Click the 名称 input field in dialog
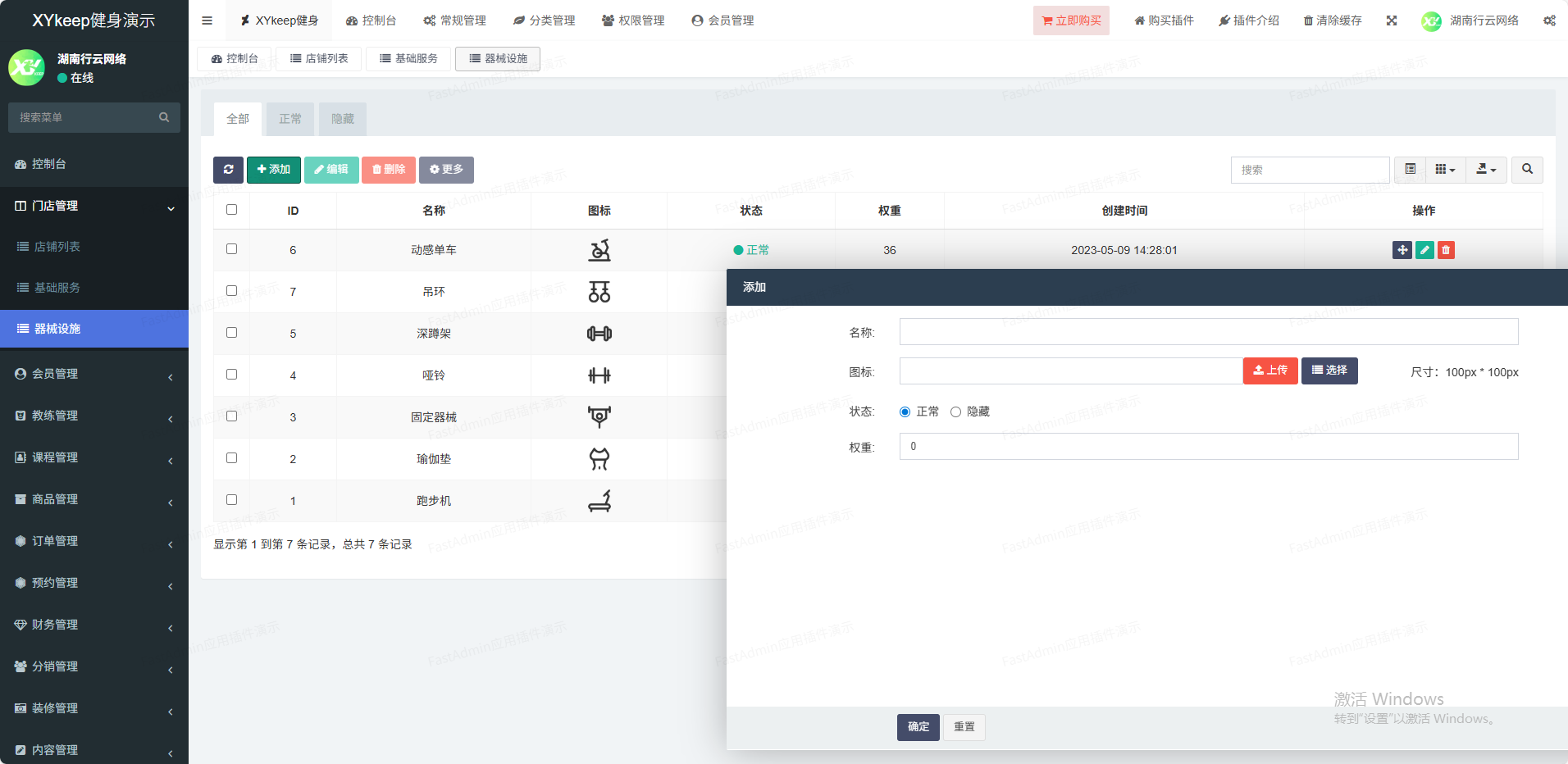Image resolution: width=1568 pixels, height=764 pixels. point(1208,332)
